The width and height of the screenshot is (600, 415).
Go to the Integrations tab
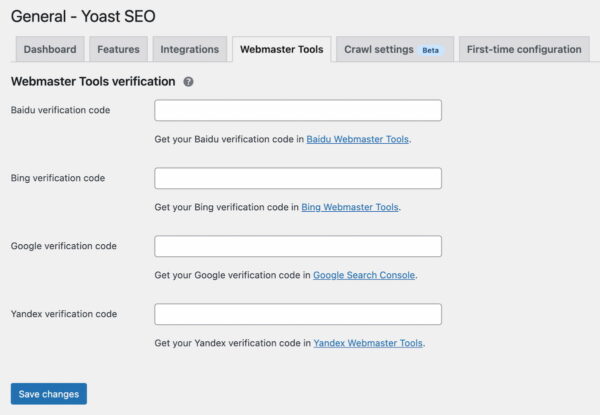[x=190, y=49]
